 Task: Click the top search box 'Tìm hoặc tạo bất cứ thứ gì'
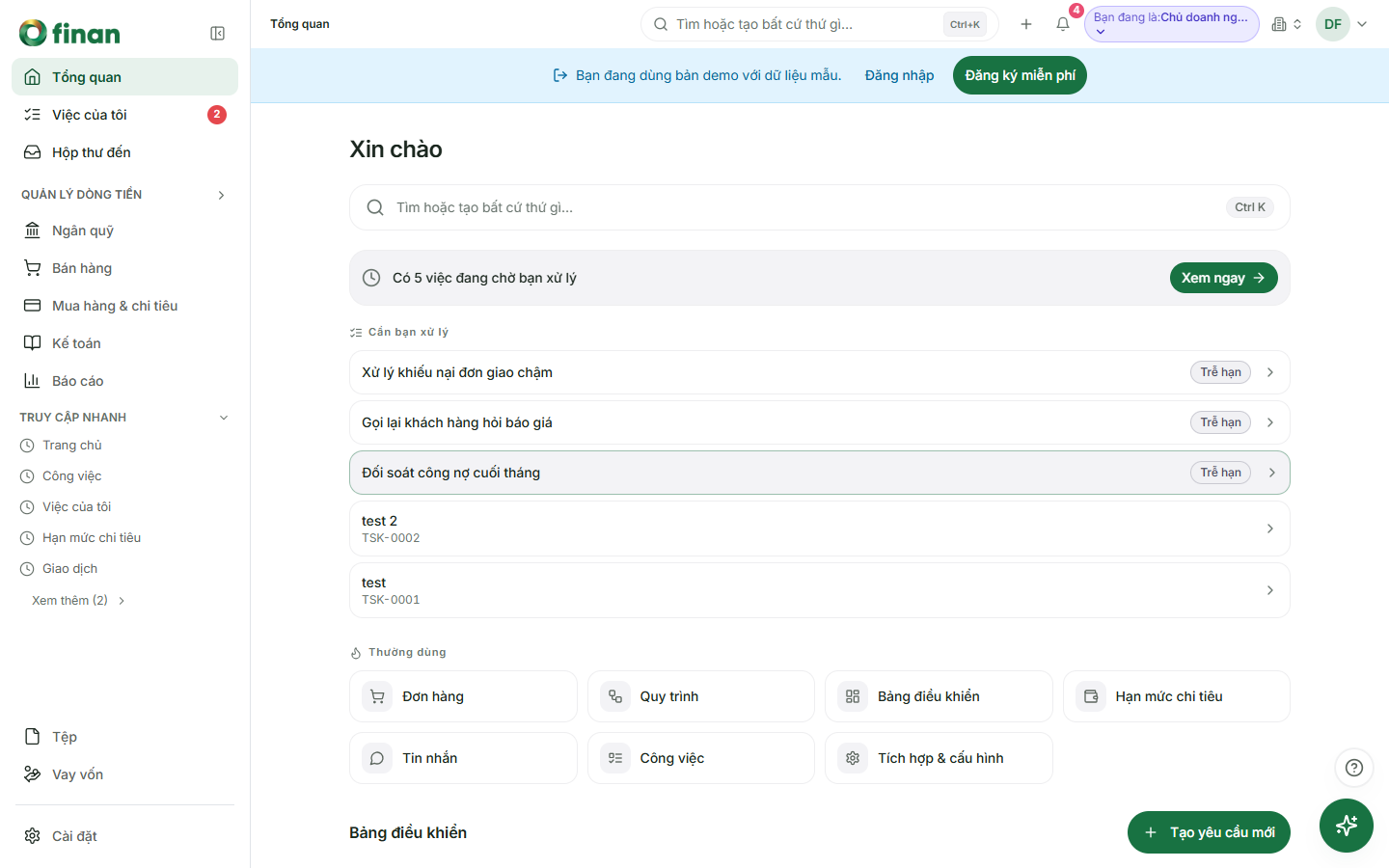coord(819,24)
